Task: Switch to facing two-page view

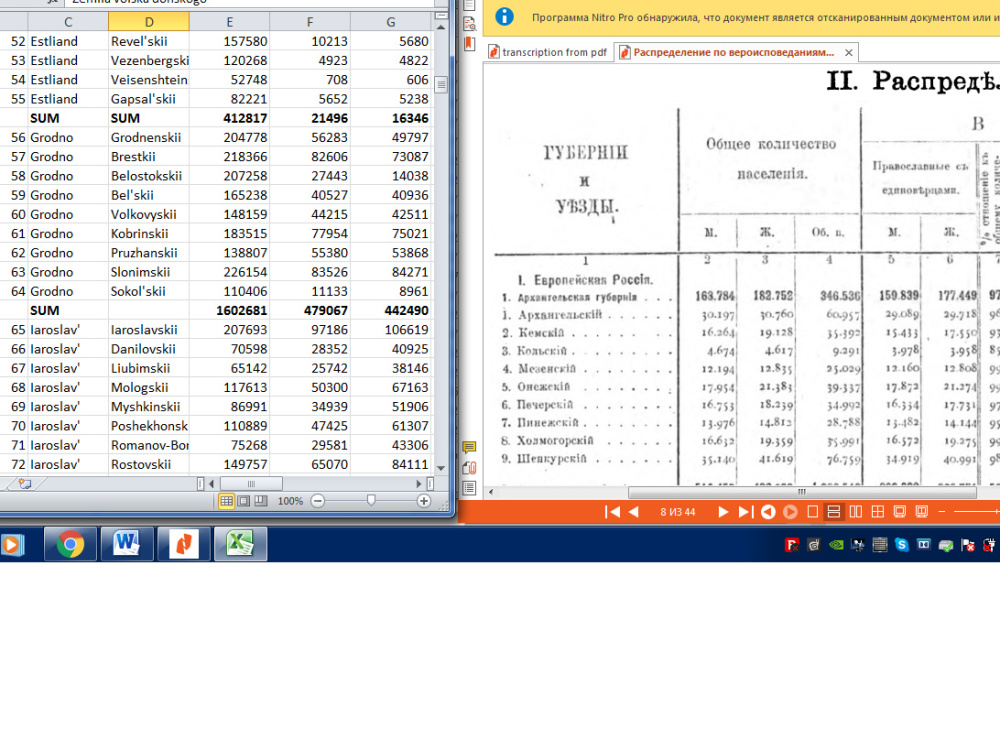Action: click(856, 512)
